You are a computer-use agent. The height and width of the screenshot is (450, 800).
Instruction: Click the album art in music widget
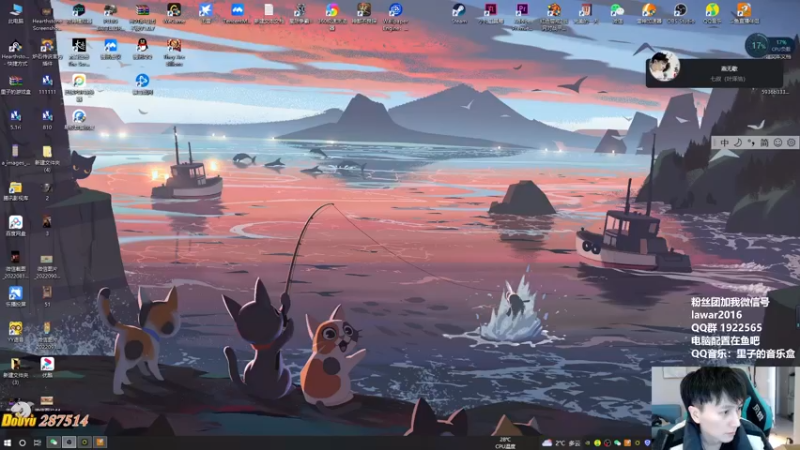pyautogui.click(x=664, y=67)
